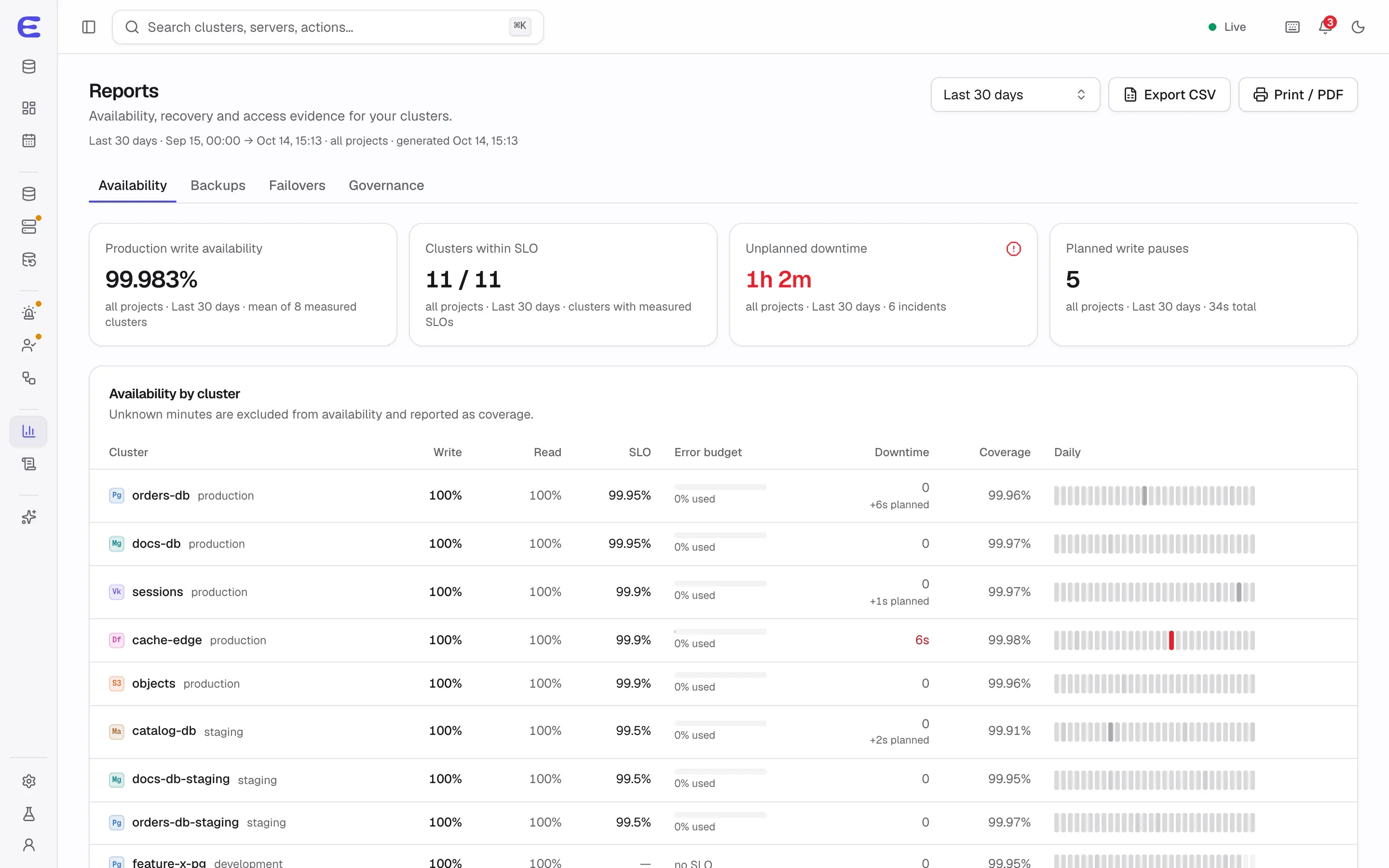Open the reports bar chart sidebar icon

pyautogui.click(x=29, y=431)
